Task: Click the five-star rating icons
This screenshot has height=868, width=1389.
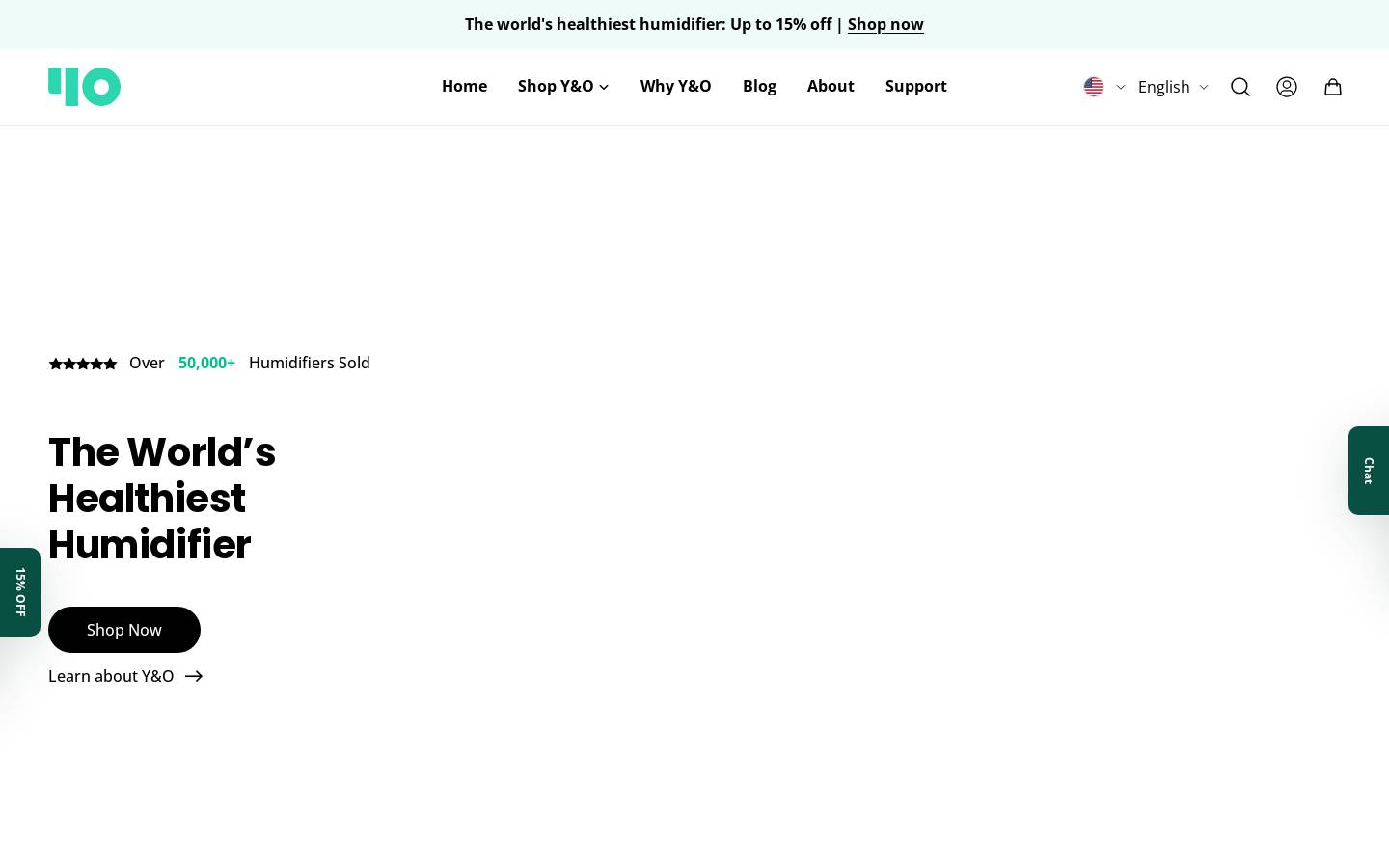Action: tap(83, 364)
